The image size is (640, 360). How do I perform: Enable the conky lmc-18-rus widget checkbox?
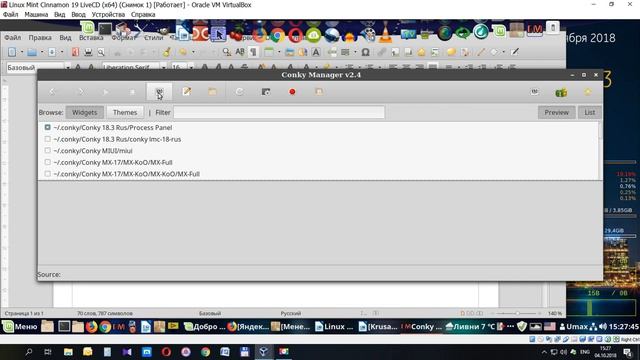coord(48,139)
